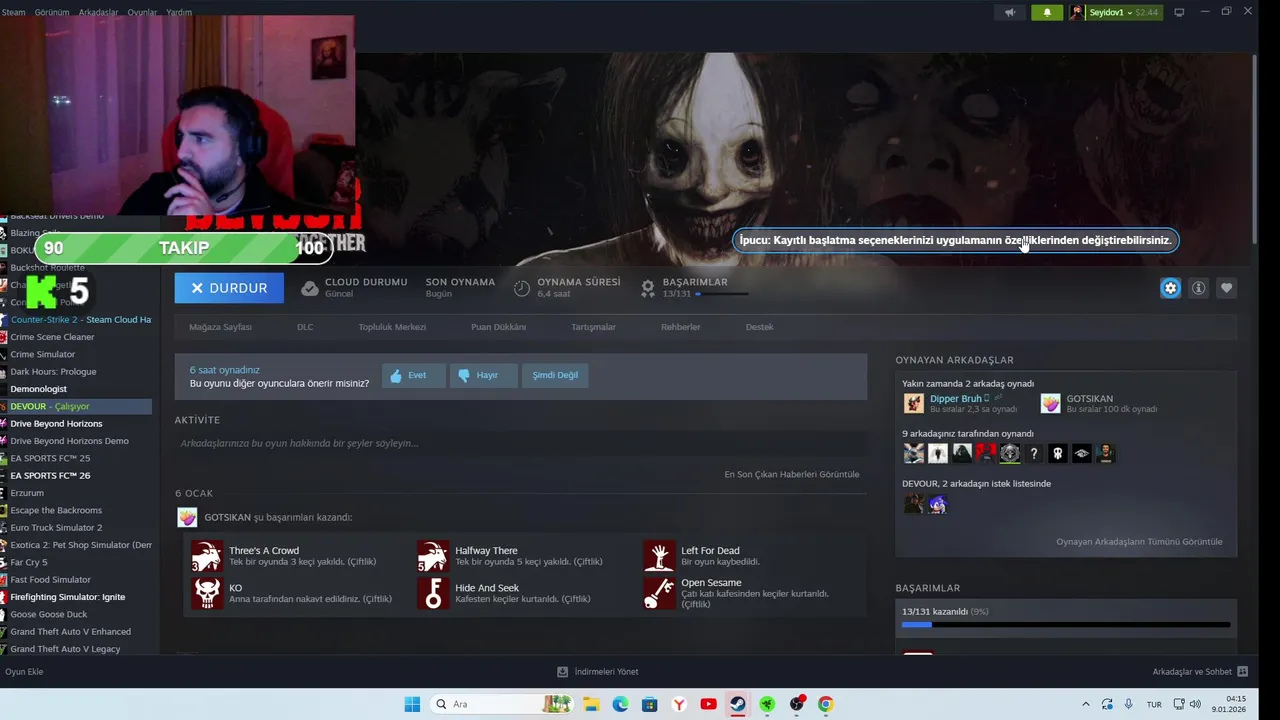Click the question mark friend avatar
Viewport: 1280px width, 720px height.
(1034, 454)
